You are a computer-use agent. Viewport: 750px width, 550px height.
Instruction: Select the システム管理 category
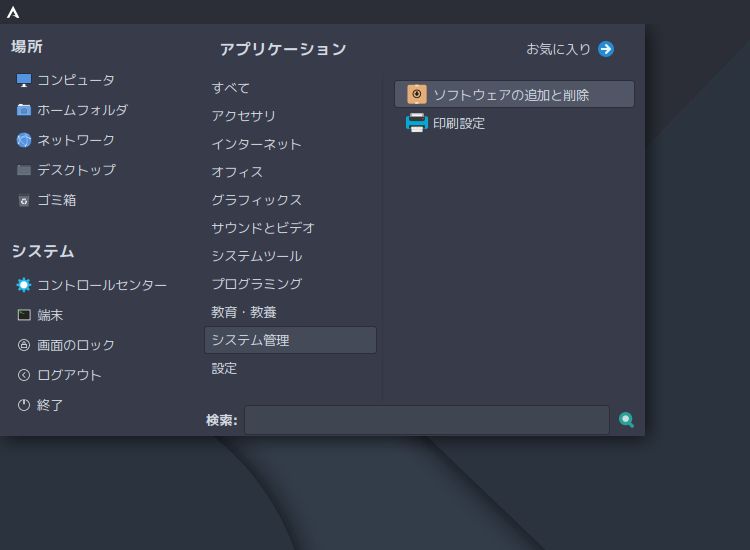click(x=290, y=340)
